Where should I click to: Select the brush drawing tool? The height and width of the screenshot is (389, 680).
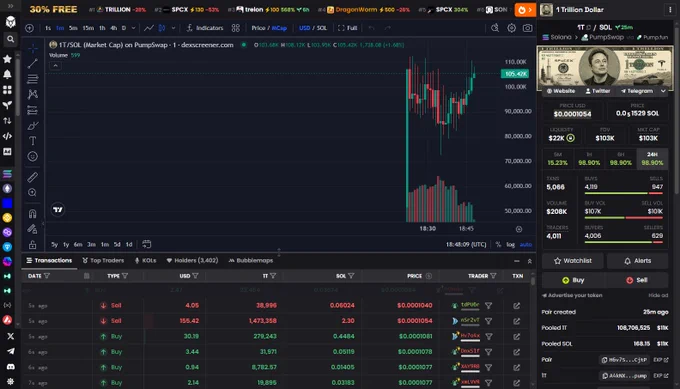33,126
